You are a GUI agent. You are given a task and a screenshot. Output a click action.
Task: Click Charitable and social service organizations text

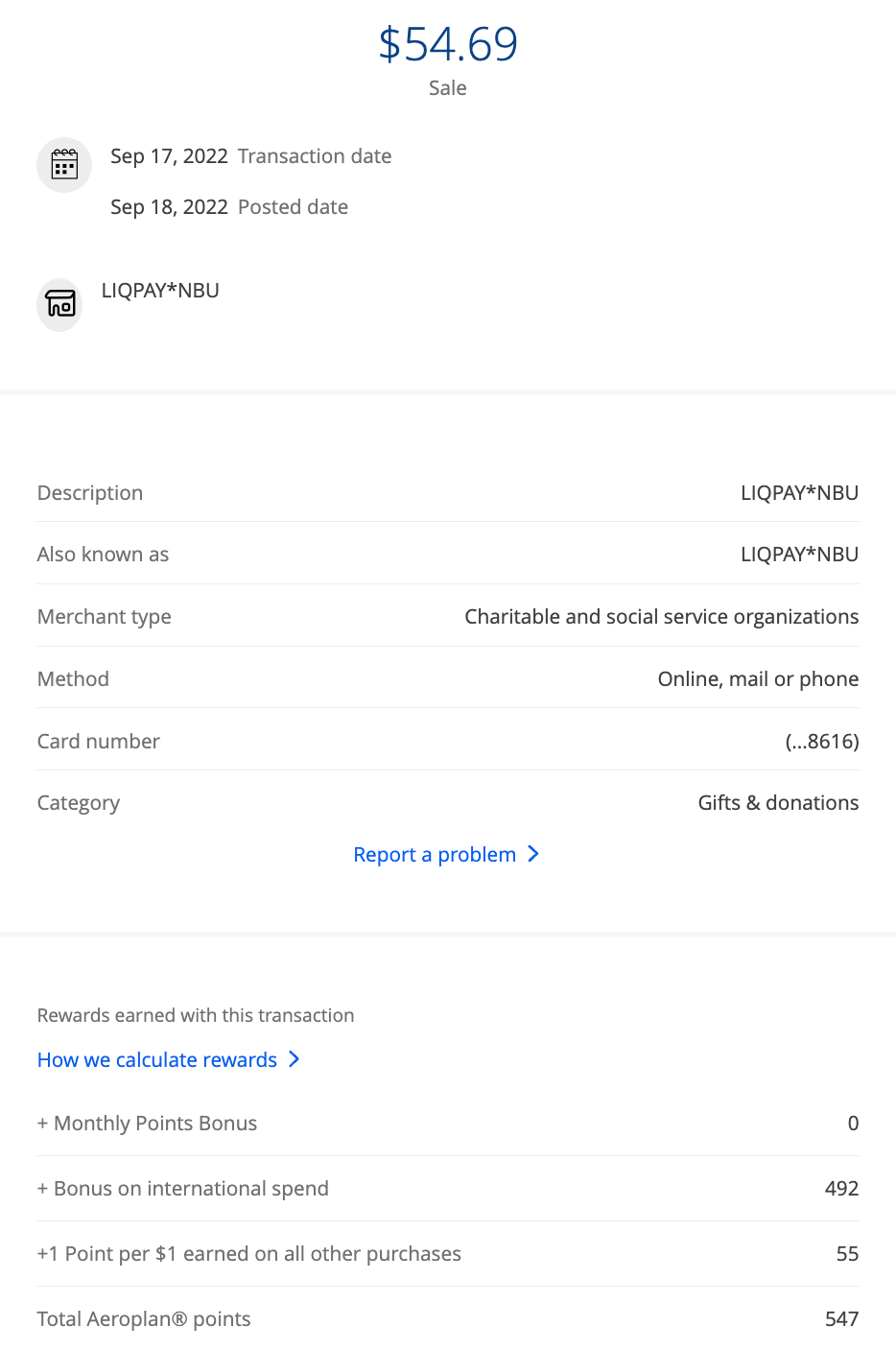point(661,617)
